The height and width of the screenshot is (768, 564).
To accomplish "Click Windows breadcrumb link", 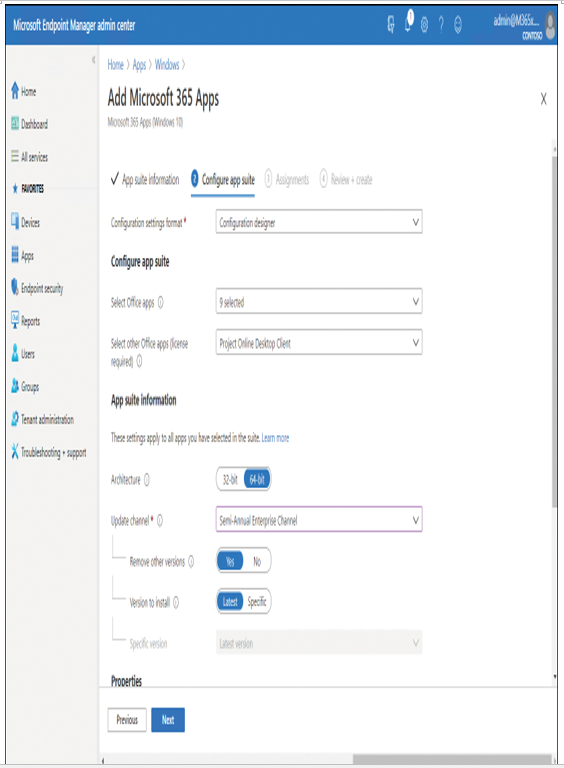I will pos(167,65).
